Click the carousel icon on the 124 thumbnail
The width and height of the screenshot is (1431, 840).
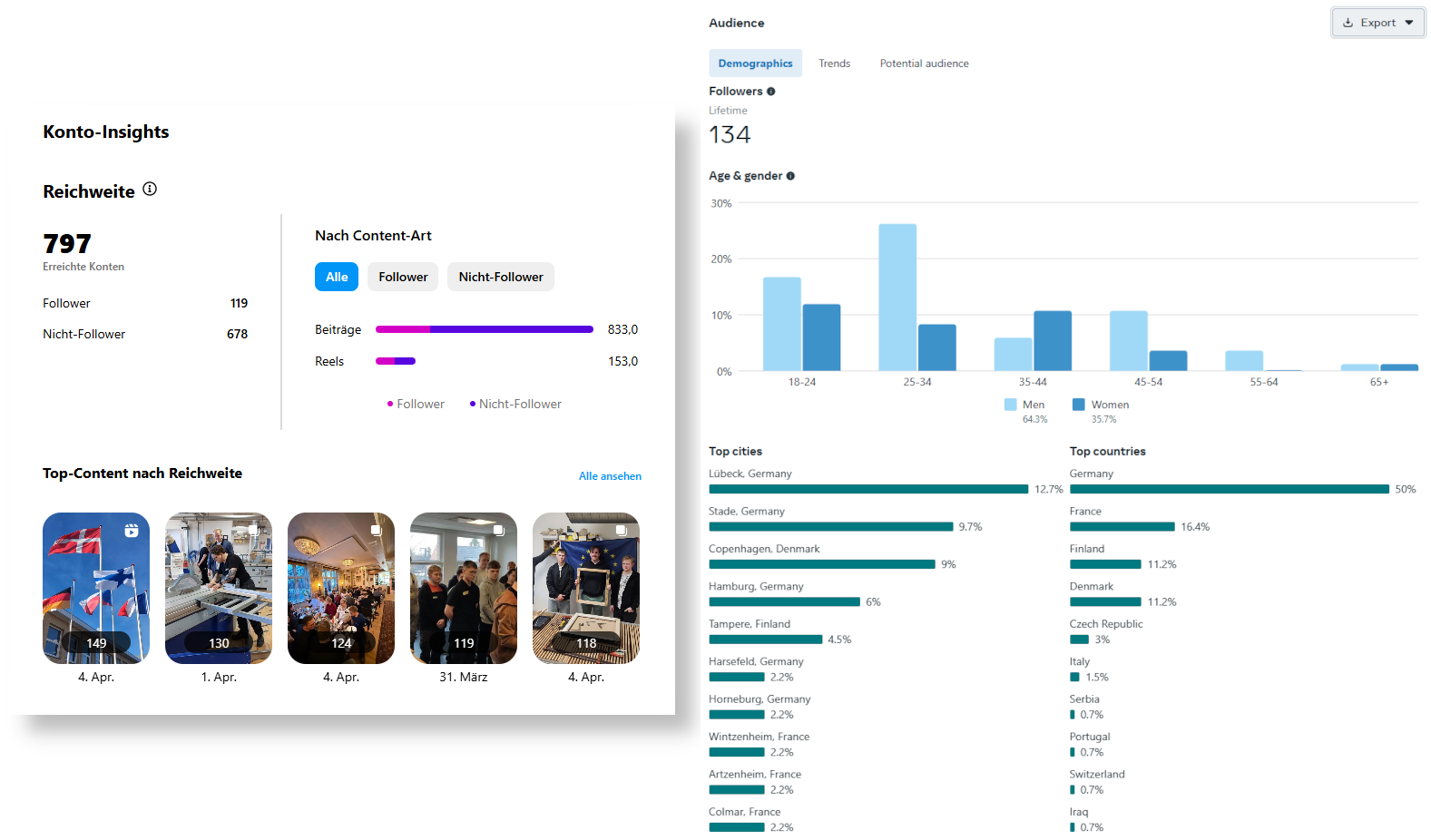(377, 530)
